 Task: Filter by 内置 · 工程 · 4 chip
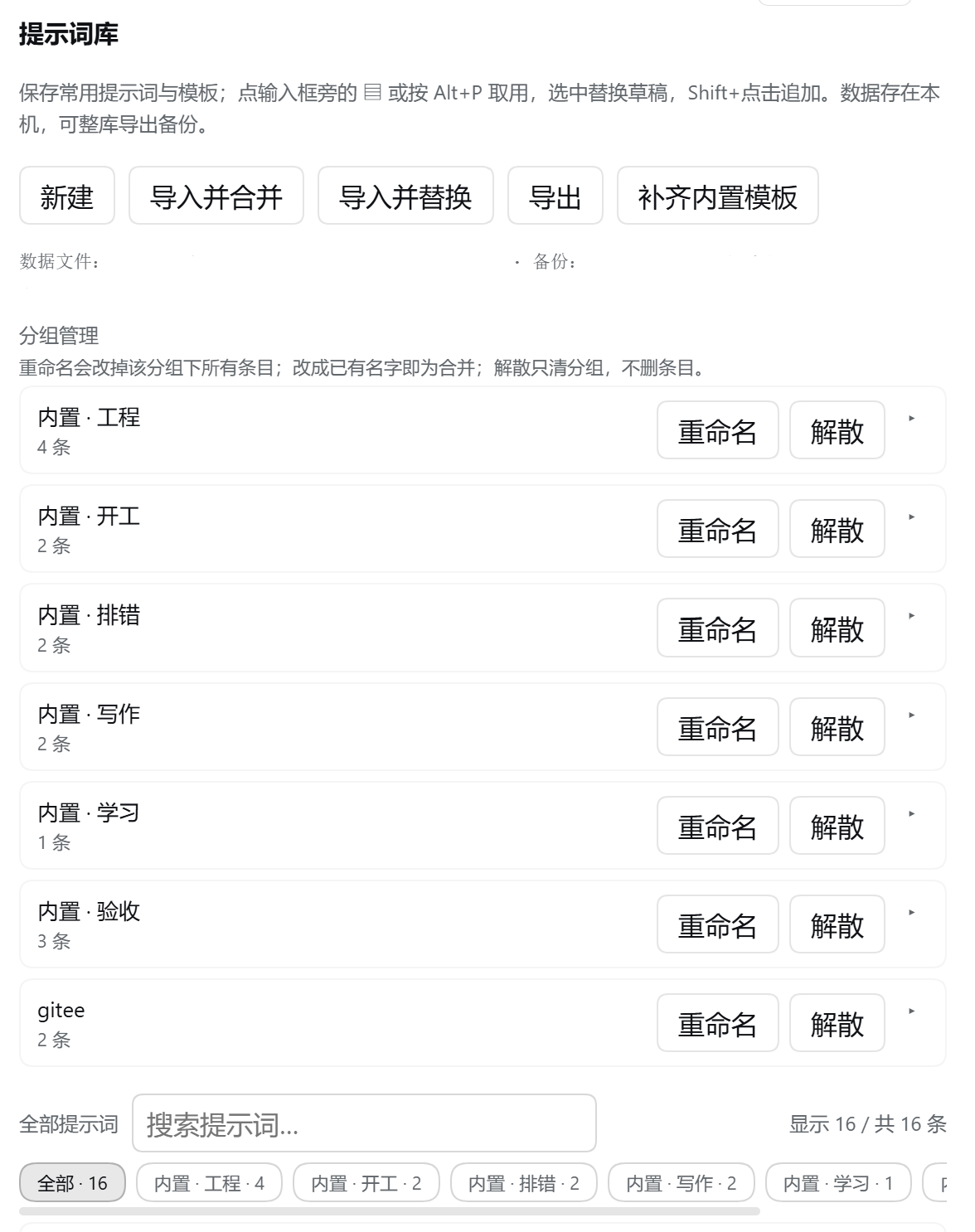click(x=209, y=1183)
